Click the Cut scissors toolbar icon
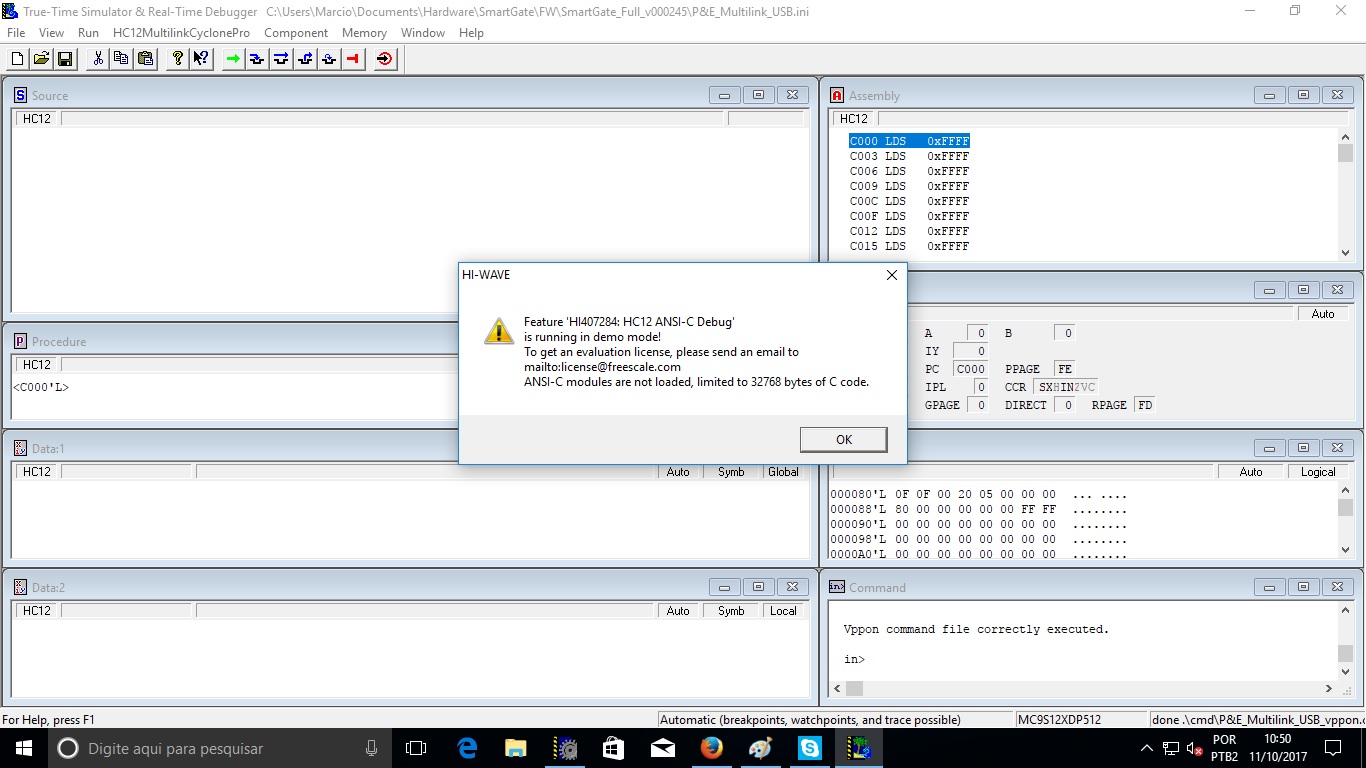The image size is (1366, 768). pos(98,59)
